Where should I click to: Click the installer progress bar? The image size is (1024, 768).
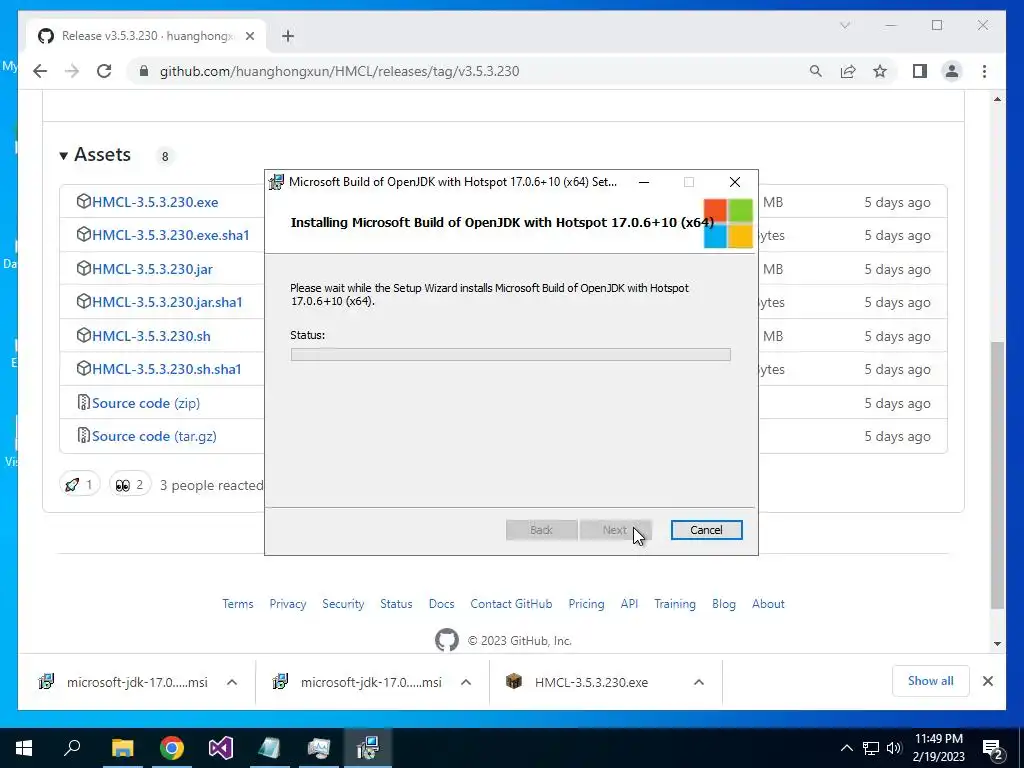click(x=511, y=355)
